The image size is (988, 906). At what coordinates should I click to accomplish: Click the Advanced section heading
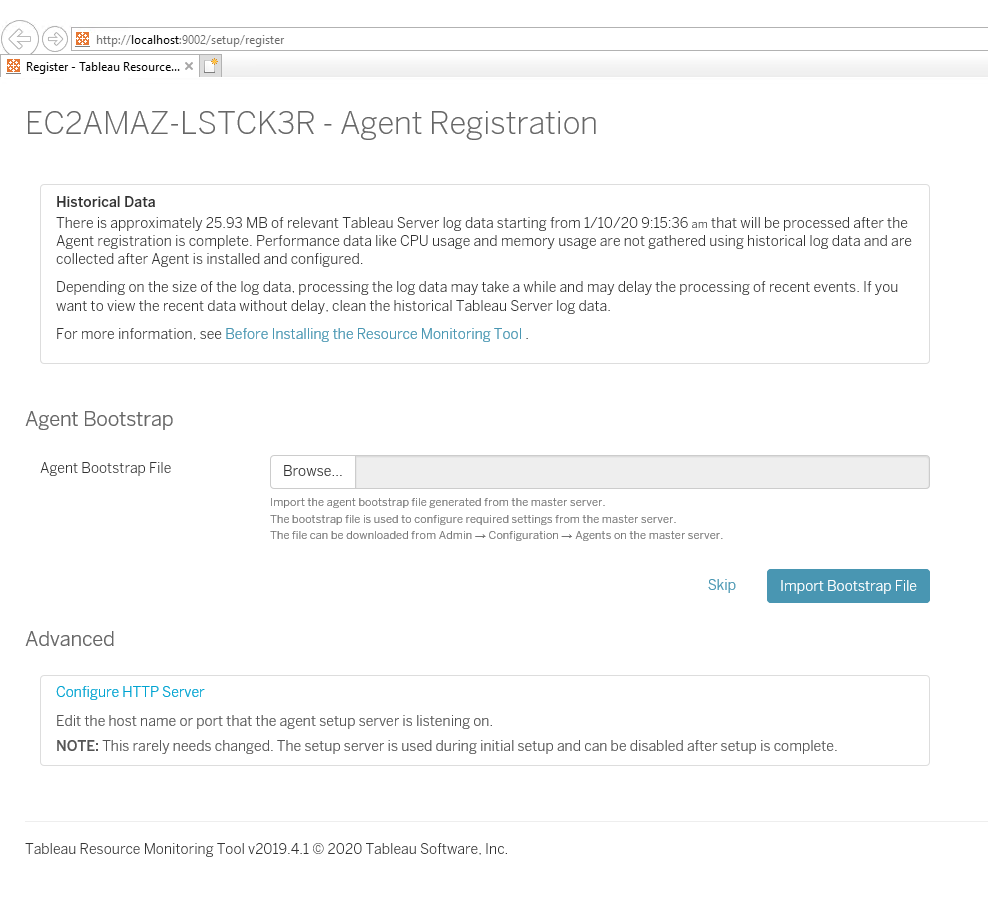(x=70, y=638)
